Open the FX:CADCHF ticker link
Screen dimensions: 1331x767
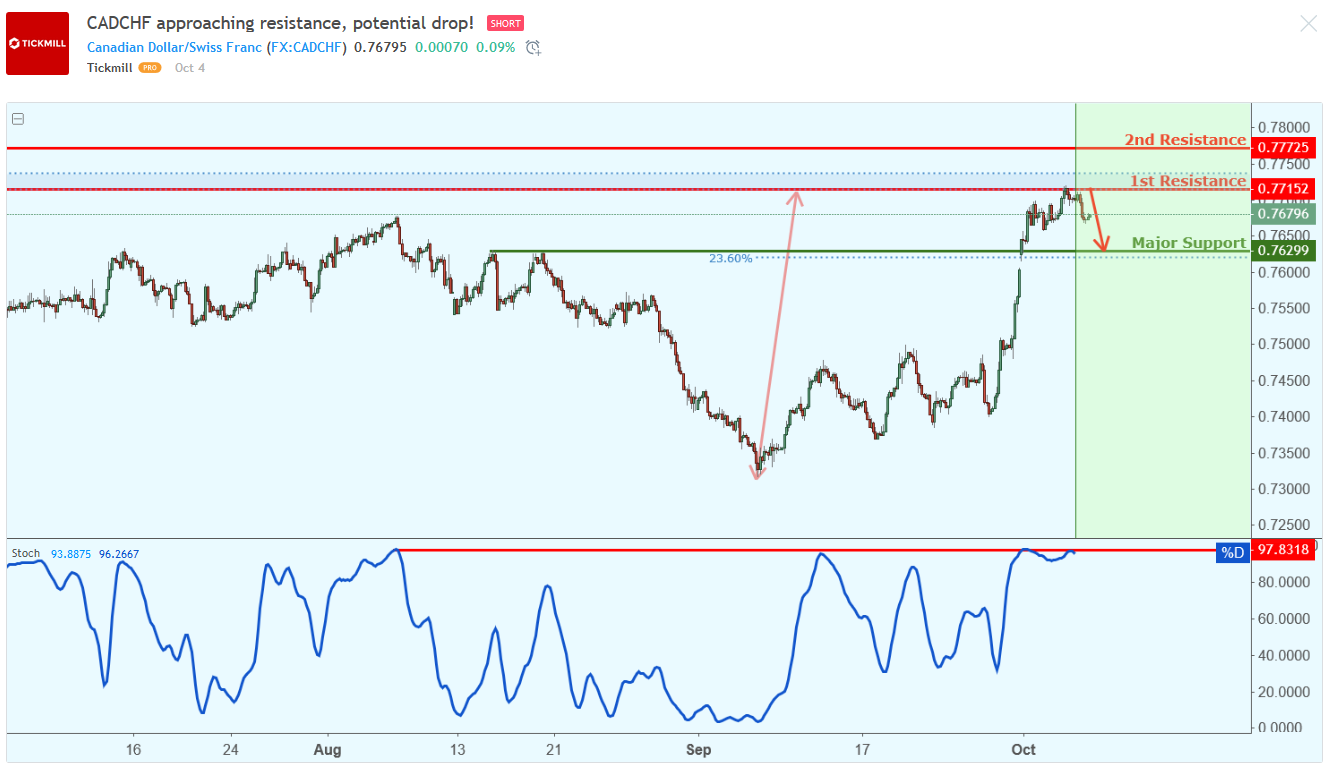click(307, 47)
